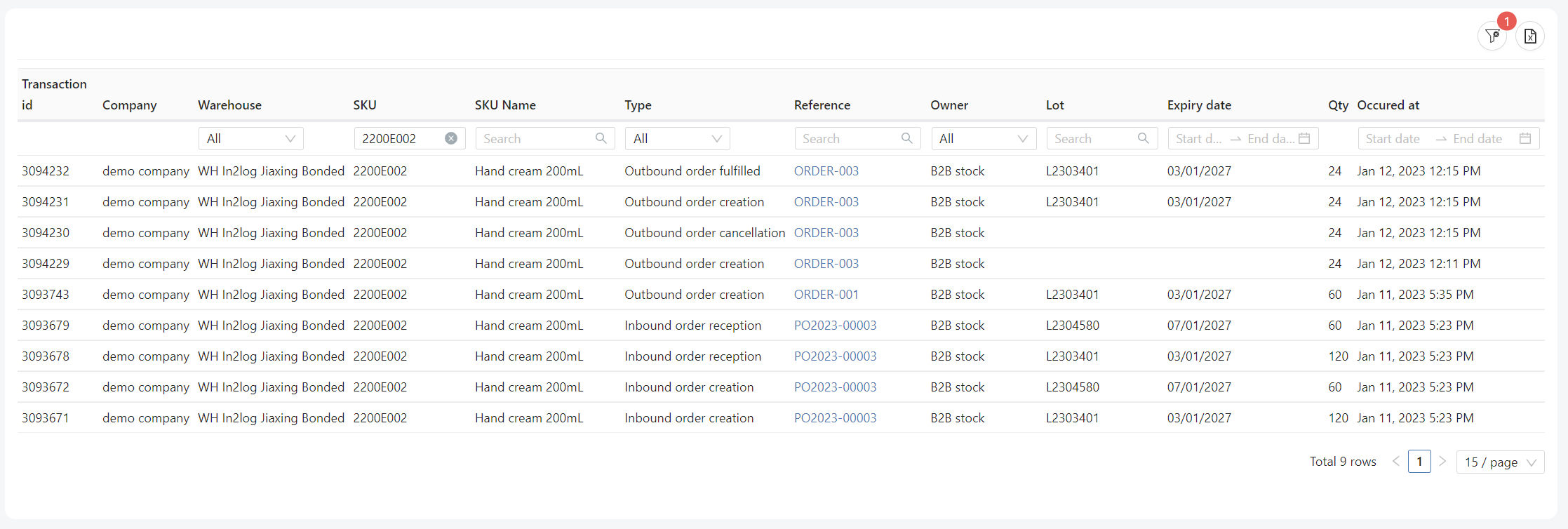Open PO2023-00003 link for transaction 3093679
The image size is (1568, 529).
(835, 326)
